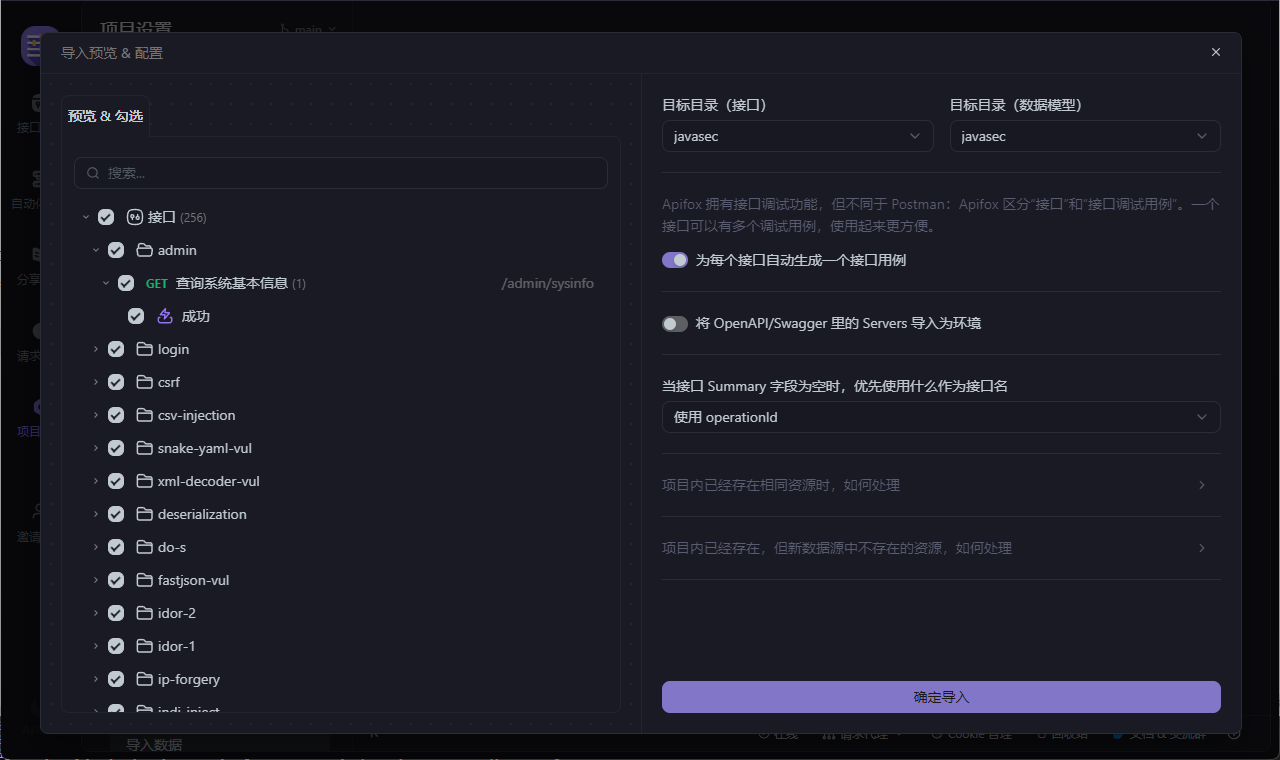This screenshot has height=760, width=1280.
Task: Click the fastjson-vul folder icon
Action: point(144,580)
